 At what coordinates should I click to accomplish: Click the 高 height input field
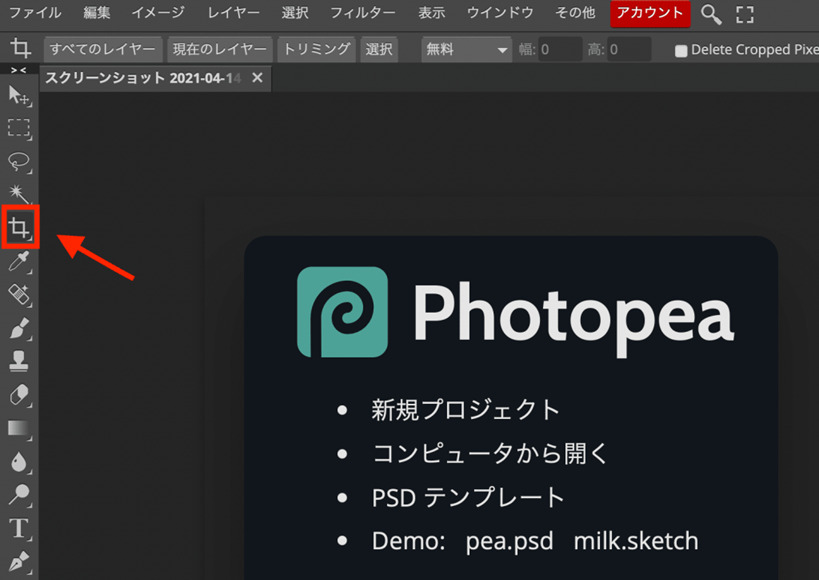[629, 50]
